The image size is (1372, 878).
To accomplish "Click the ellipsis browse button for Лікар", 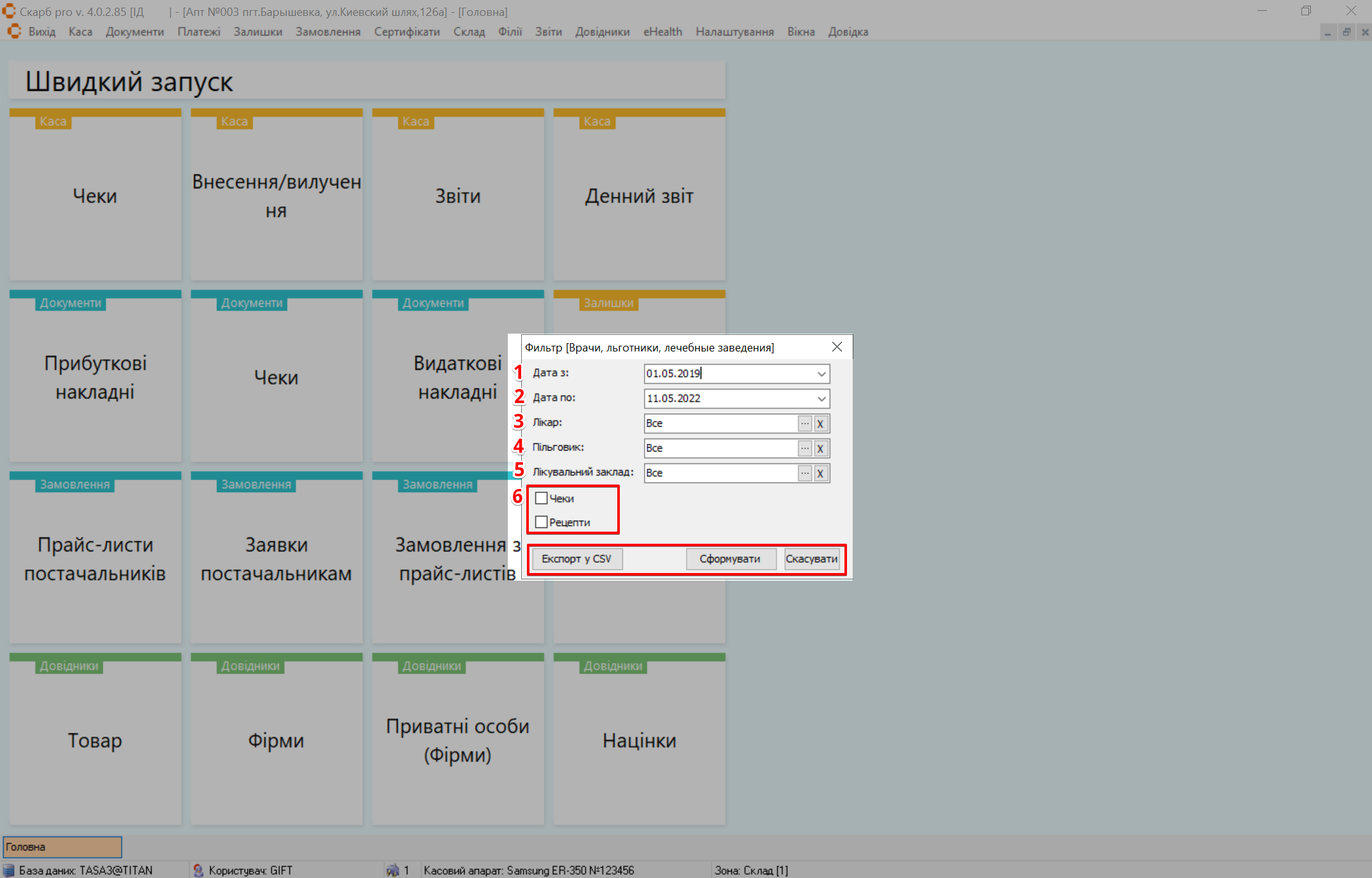I will click(804, 423).
